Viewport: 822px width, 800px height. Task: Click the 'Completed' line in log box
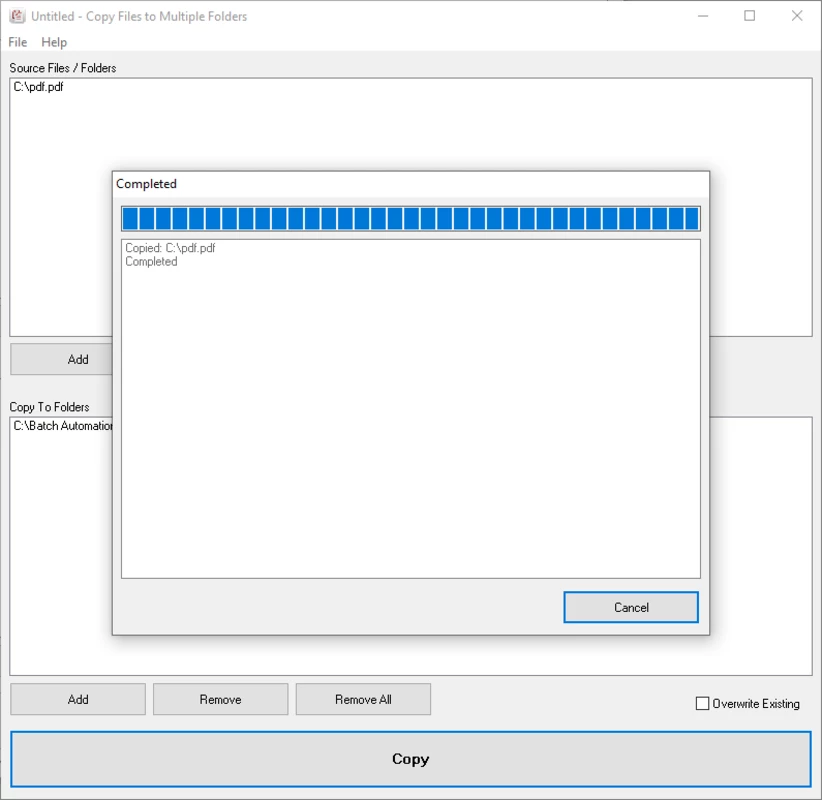(151, 262)
